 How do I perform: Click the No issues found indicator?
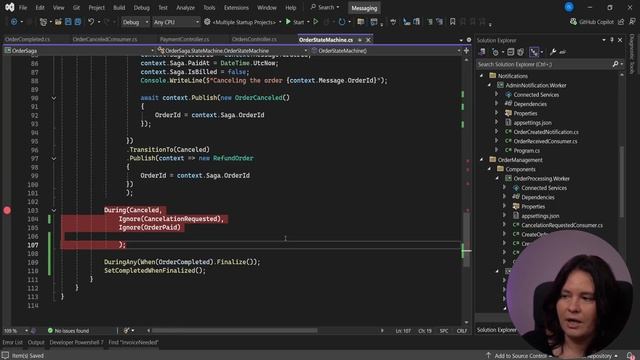[68, 331]
